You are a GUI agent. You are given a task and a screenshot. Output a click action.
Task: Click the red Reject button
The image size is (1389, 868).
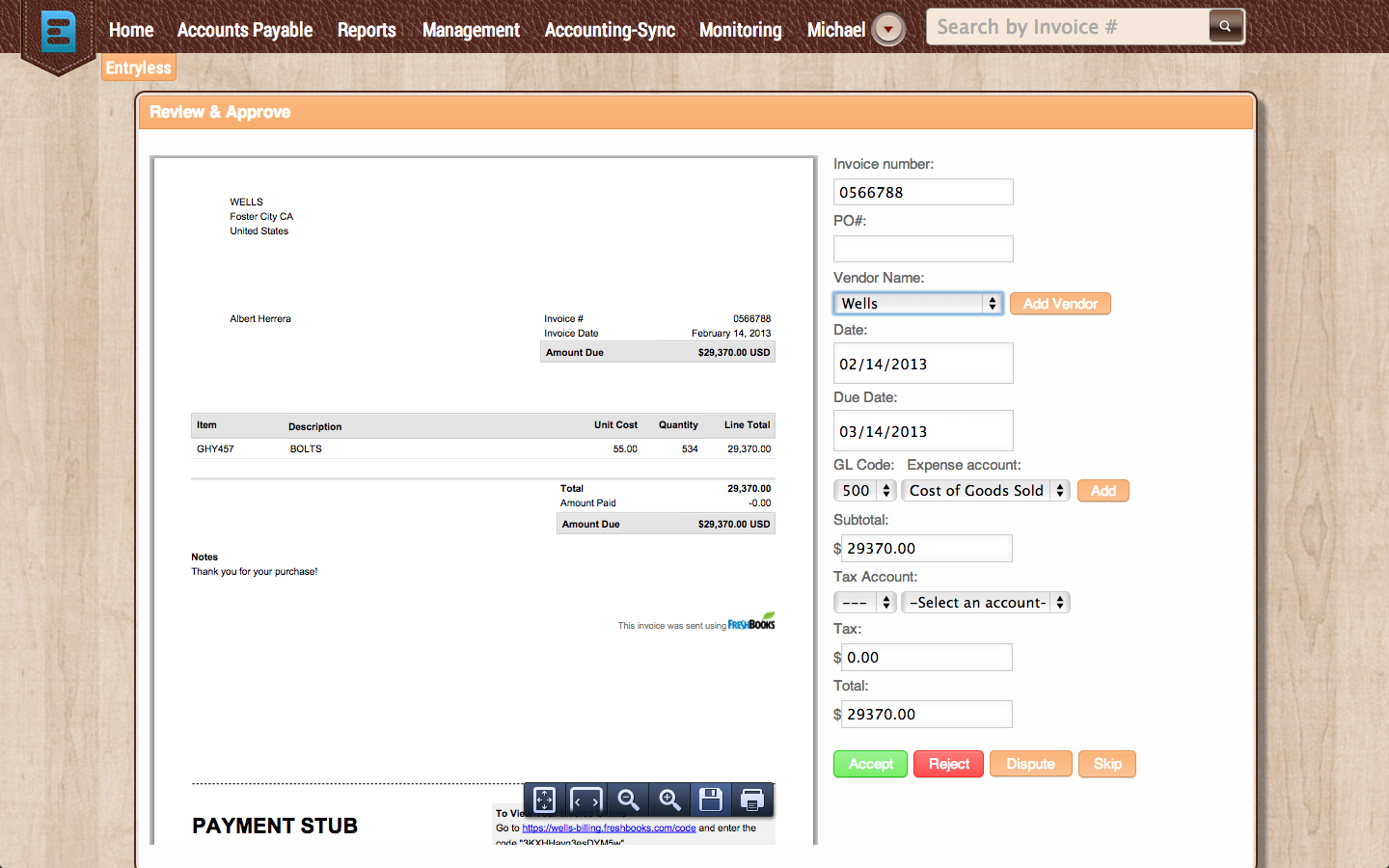[x=949, y=764]
